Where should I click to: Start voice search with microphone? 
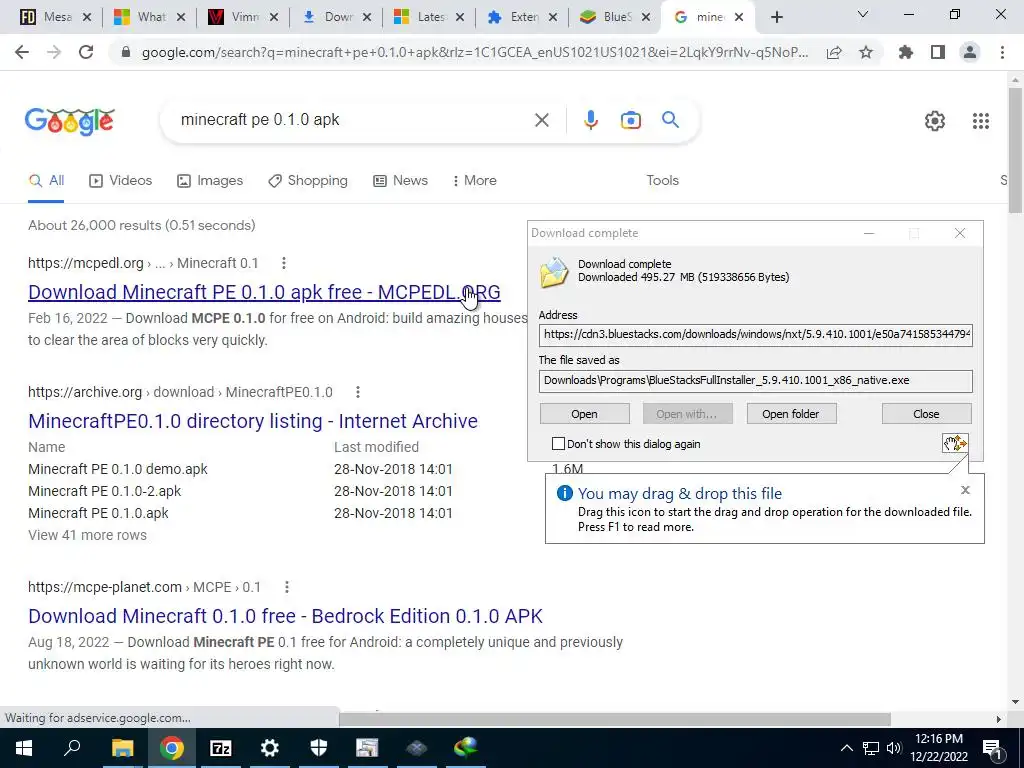pos(590,120)
